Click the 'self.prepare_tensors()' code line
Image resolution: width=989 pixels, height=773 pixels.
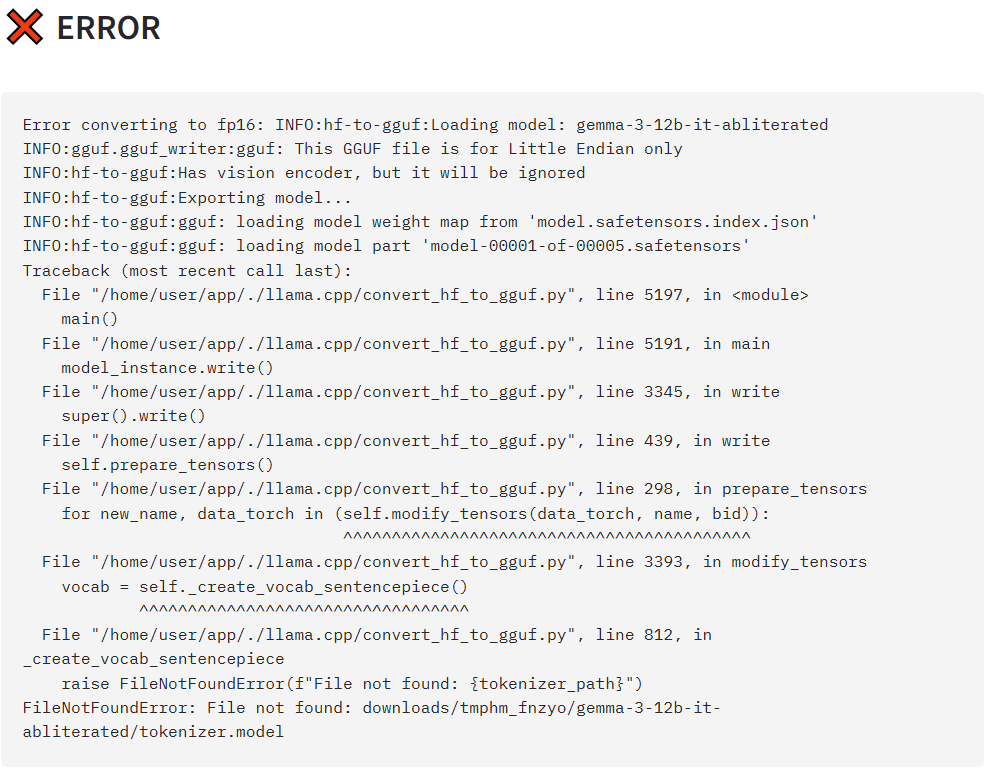point(167,465)
